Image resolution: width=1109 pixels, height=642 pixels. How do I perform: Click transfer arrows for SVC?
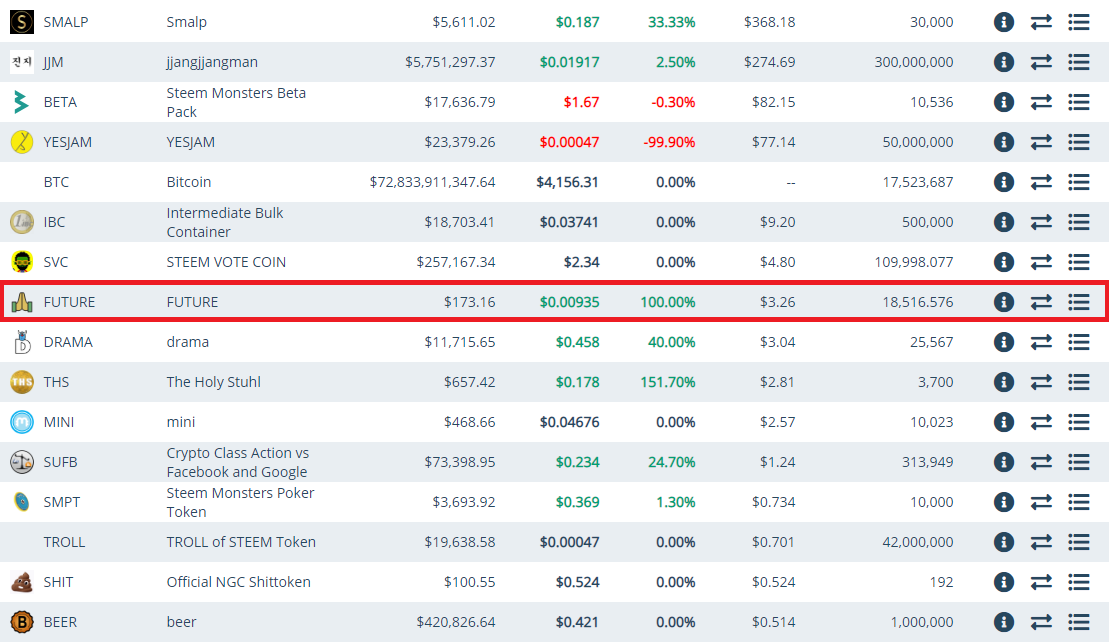coord(1040,262)
